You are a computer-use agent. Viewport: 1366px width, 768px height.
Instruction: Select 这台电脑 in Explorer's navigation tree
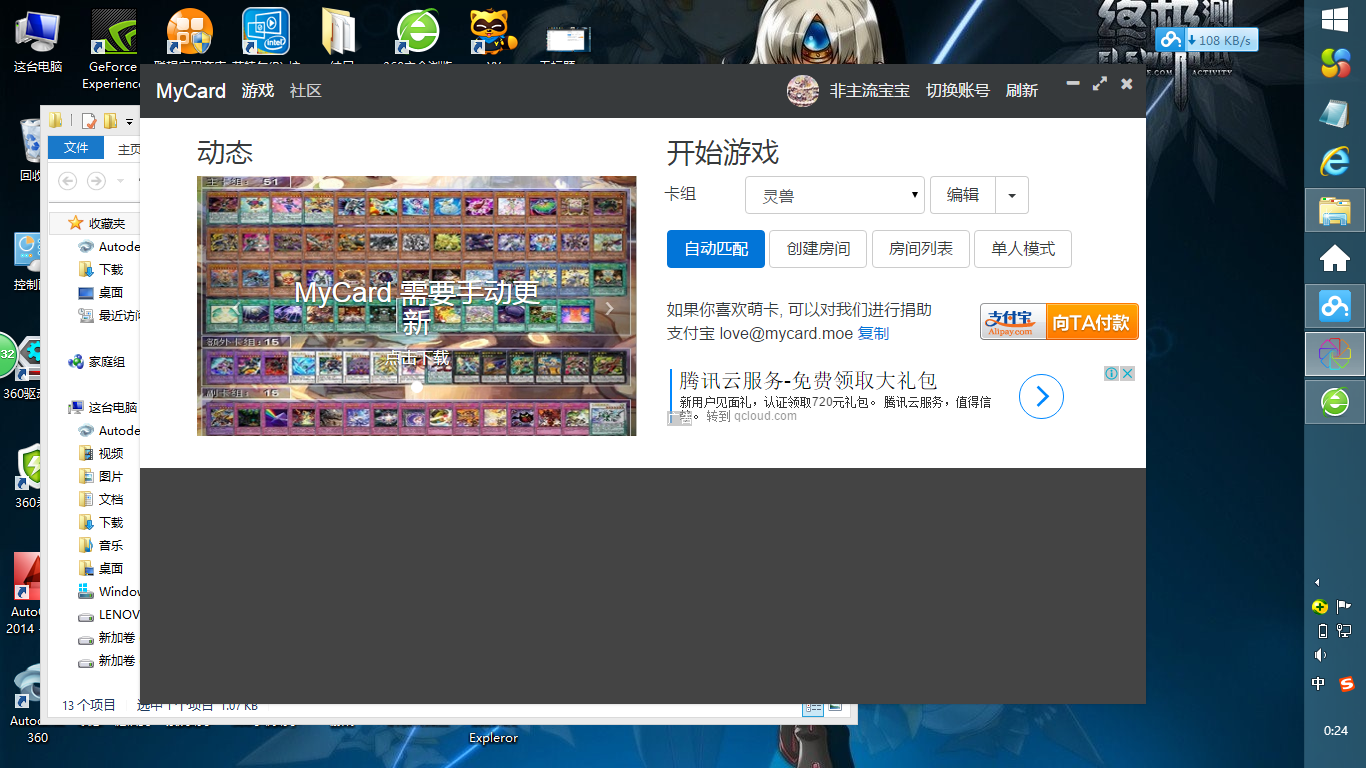click(103, 408)
